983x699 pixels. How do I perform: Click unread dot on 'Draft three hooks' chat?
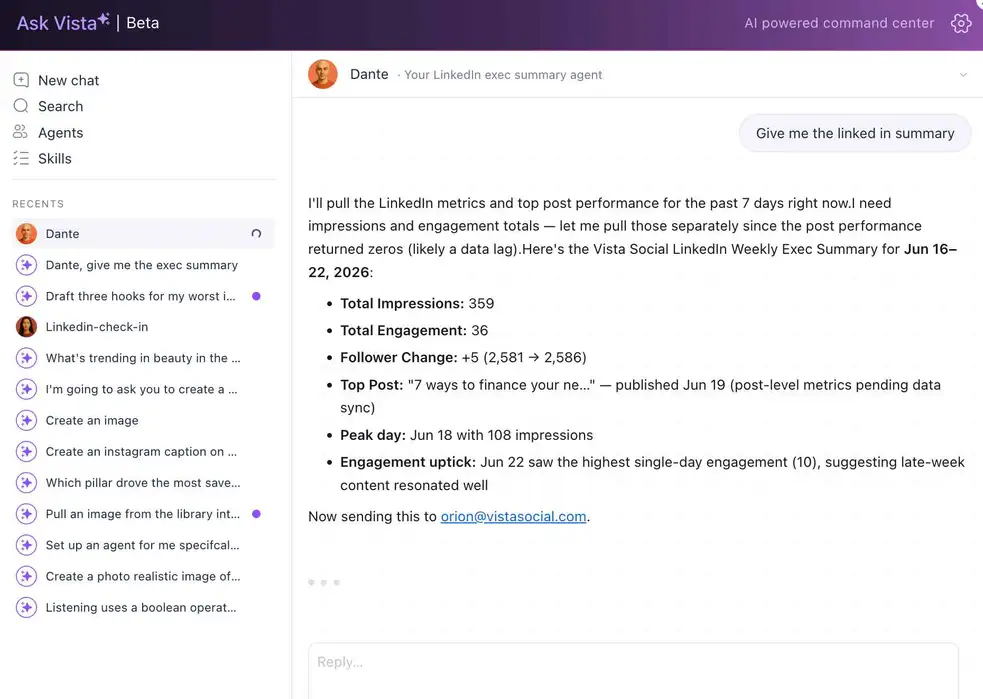[256, 296]
